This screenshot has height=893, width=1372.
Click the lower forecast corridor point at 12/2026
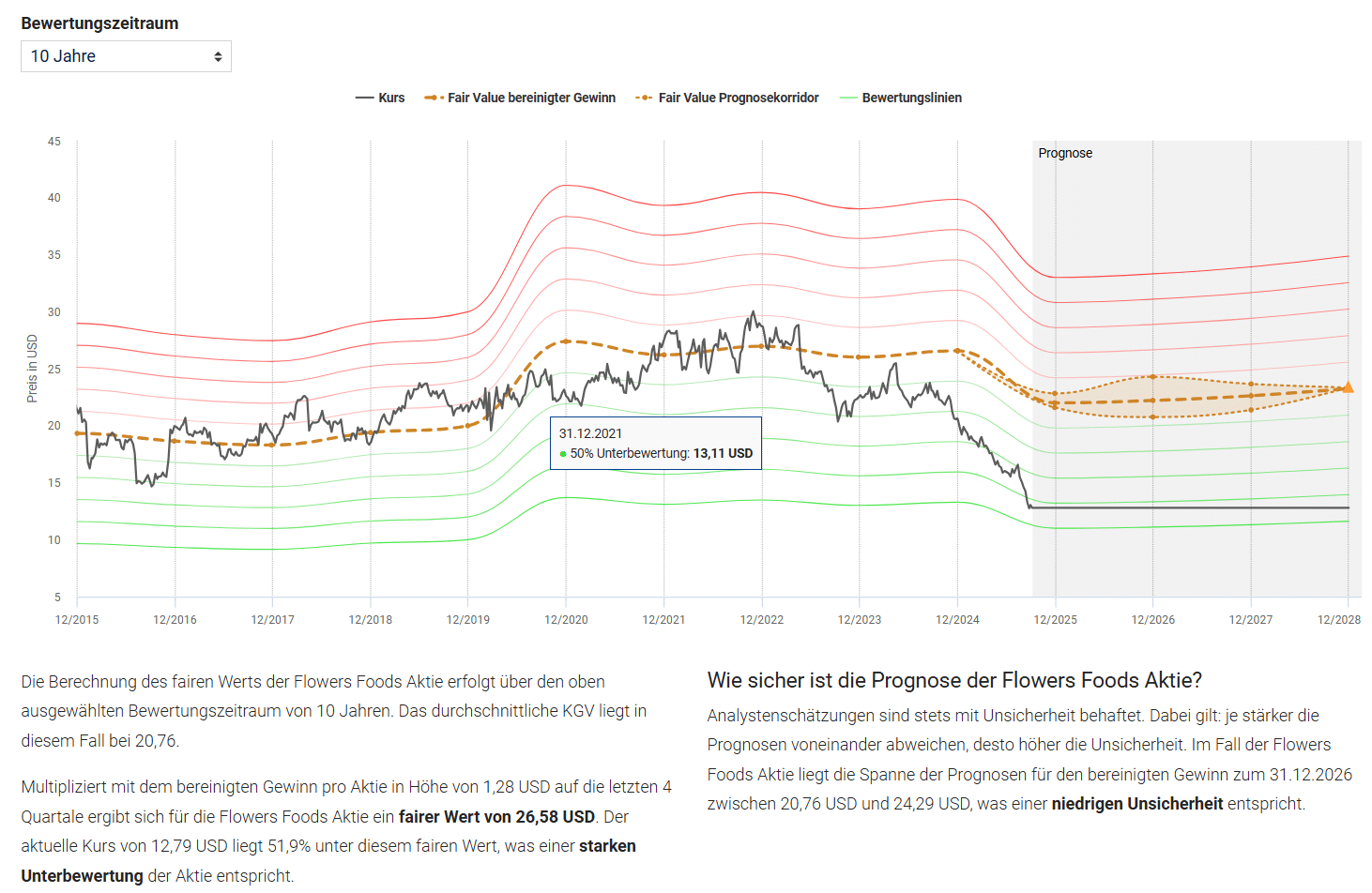1152,416
